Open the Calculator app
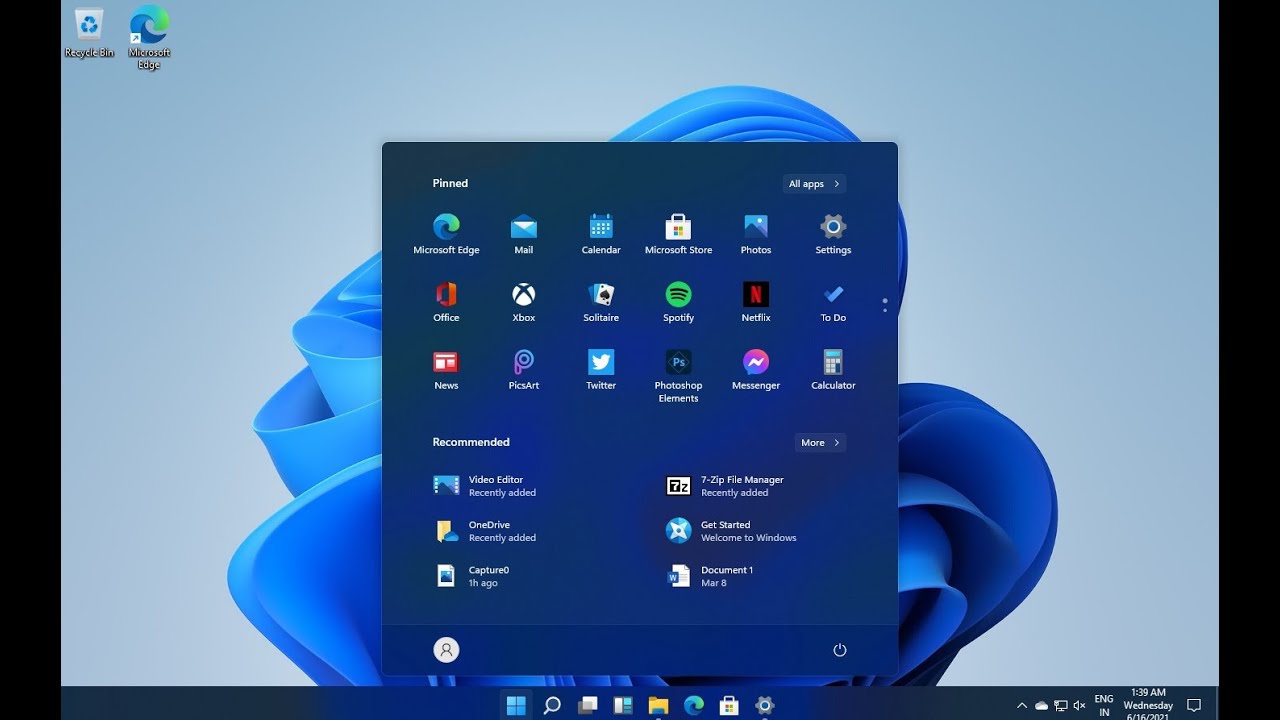This screenshot has width=1280, height=720. (833, 370)
